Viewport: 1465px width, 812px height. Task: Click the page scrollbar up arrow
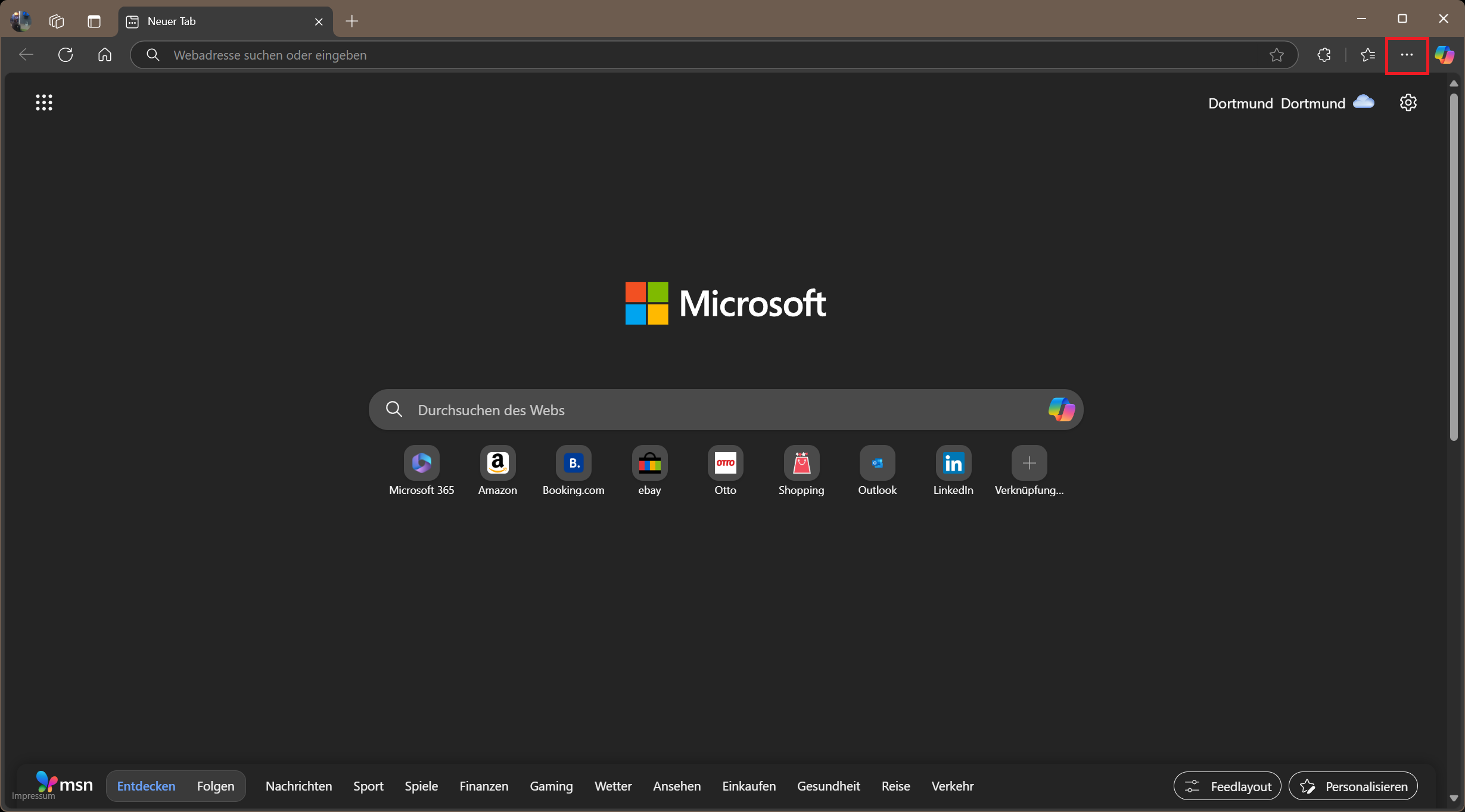point(1454,83)
